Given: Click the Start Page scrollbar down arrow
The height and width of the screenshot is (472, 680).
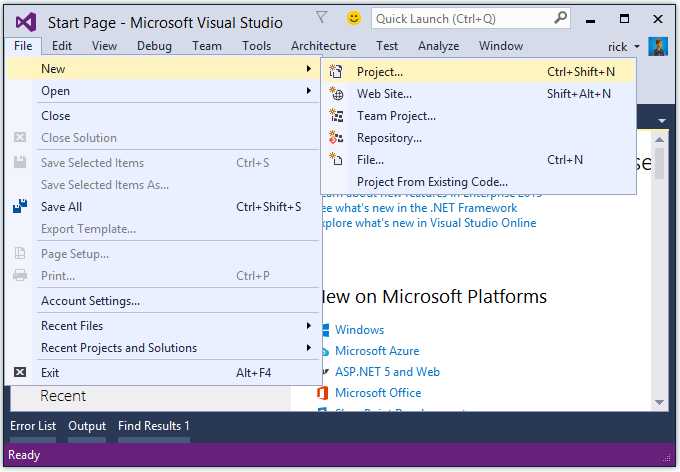Looking at the screenshot, I should tap(660, 403).
